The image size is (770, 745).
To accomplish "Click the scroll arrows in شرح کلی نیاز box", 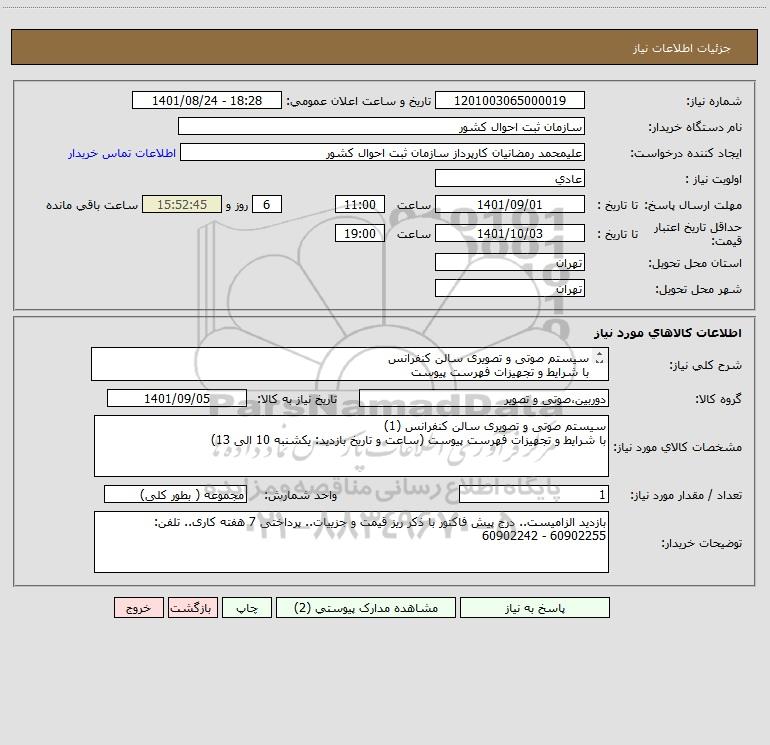I will [599, 359].
